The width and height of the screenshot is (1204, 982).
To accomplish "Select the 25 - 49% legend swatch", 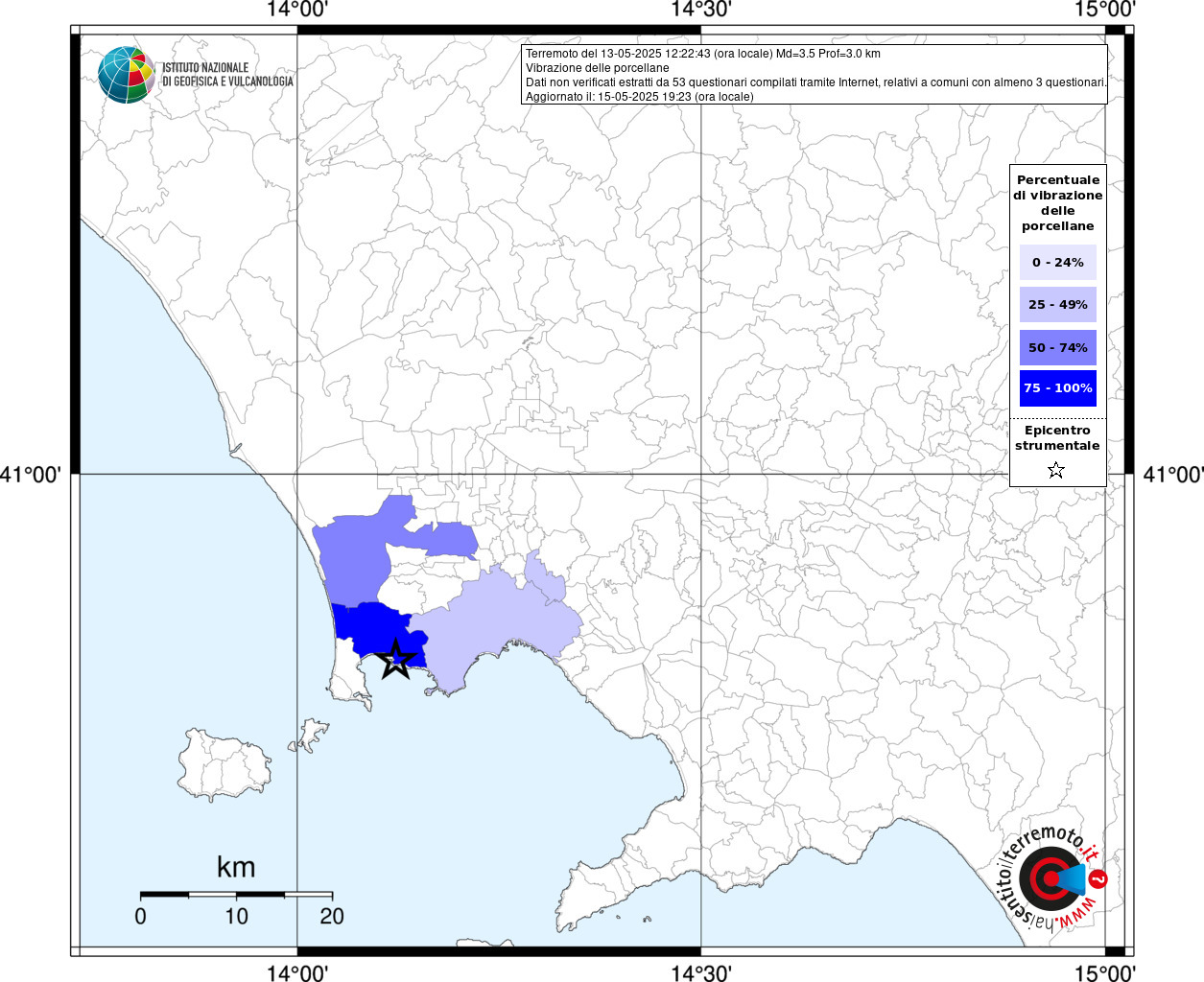I will coord(1057,304).
